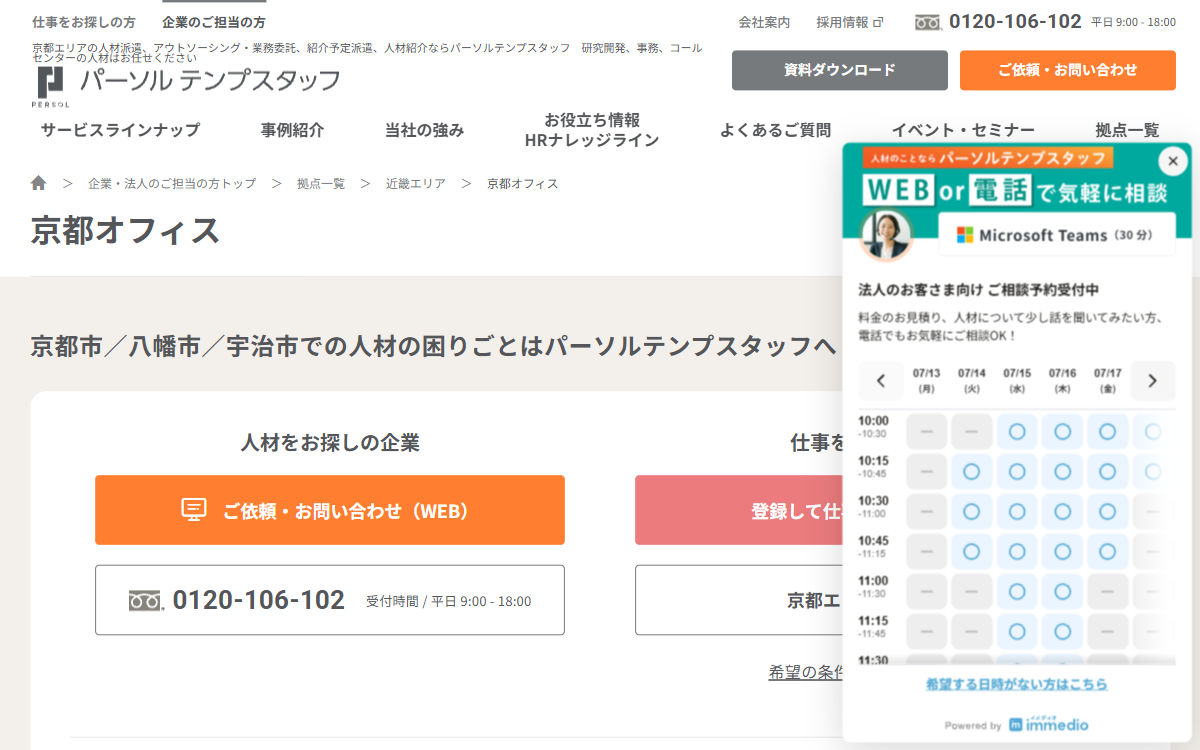
Task: Click the pink 登録して仕事 button
Action: [x=739, y=510]
